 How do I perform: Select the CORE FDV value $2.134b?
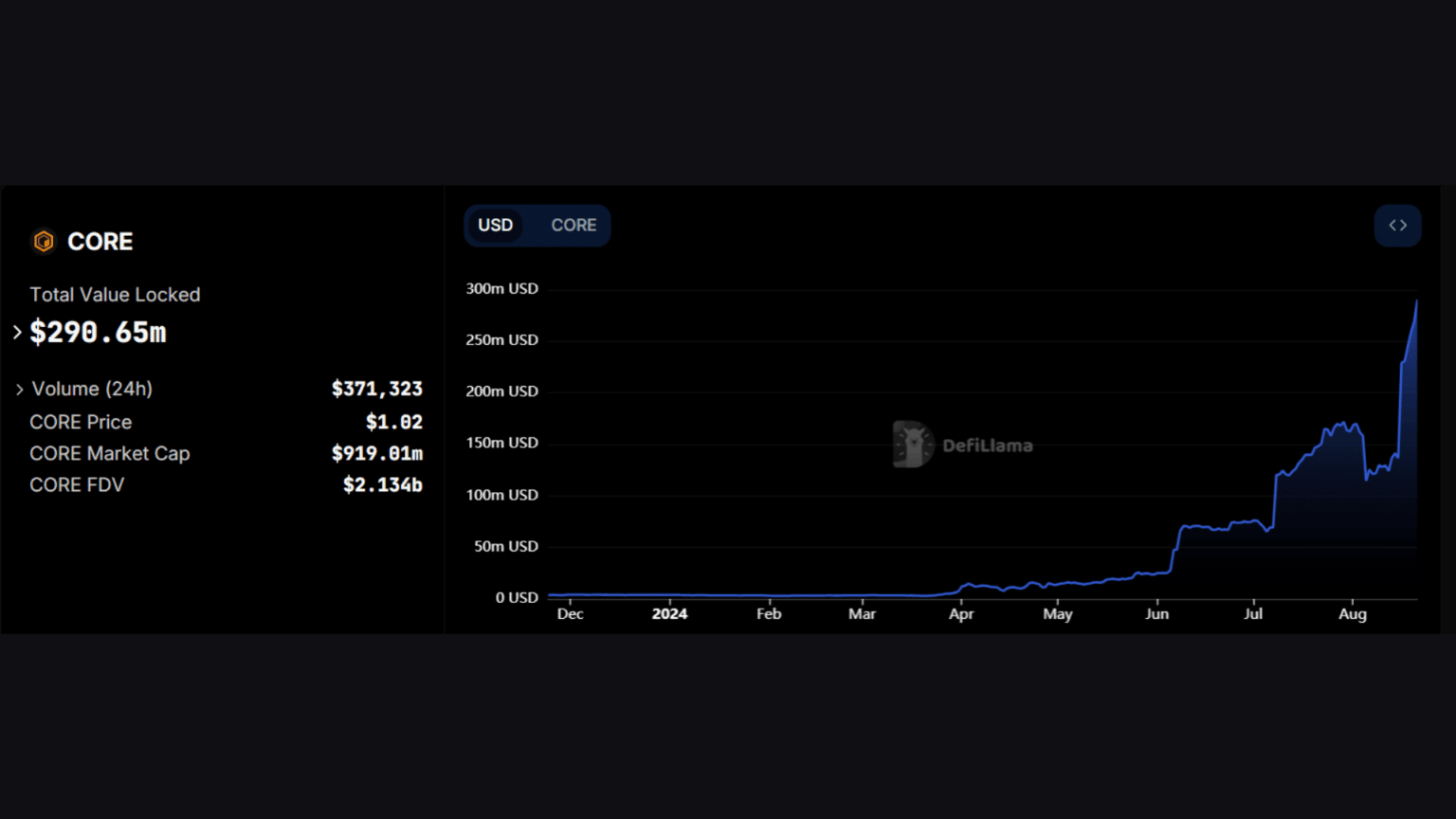coord(382,485)
